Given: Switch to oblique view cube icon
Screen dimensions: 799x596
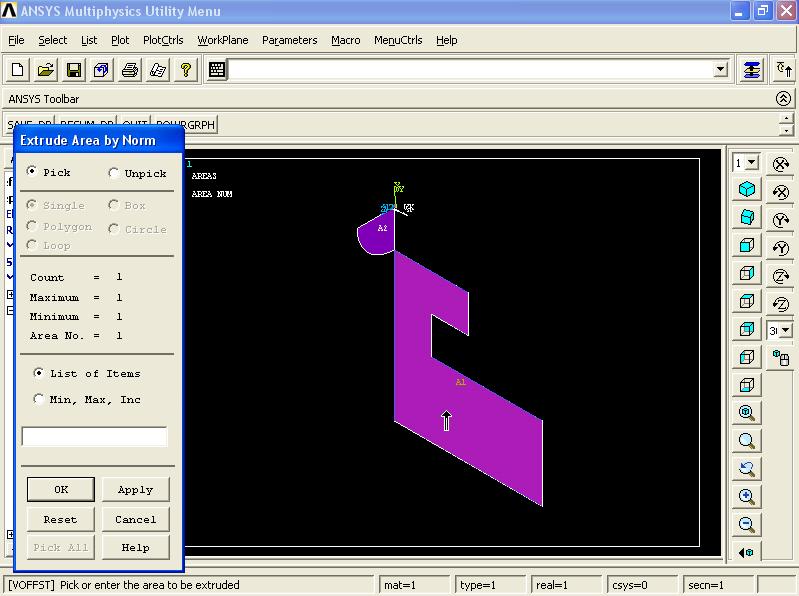Looking at the screenshot, I should point(747,218).
